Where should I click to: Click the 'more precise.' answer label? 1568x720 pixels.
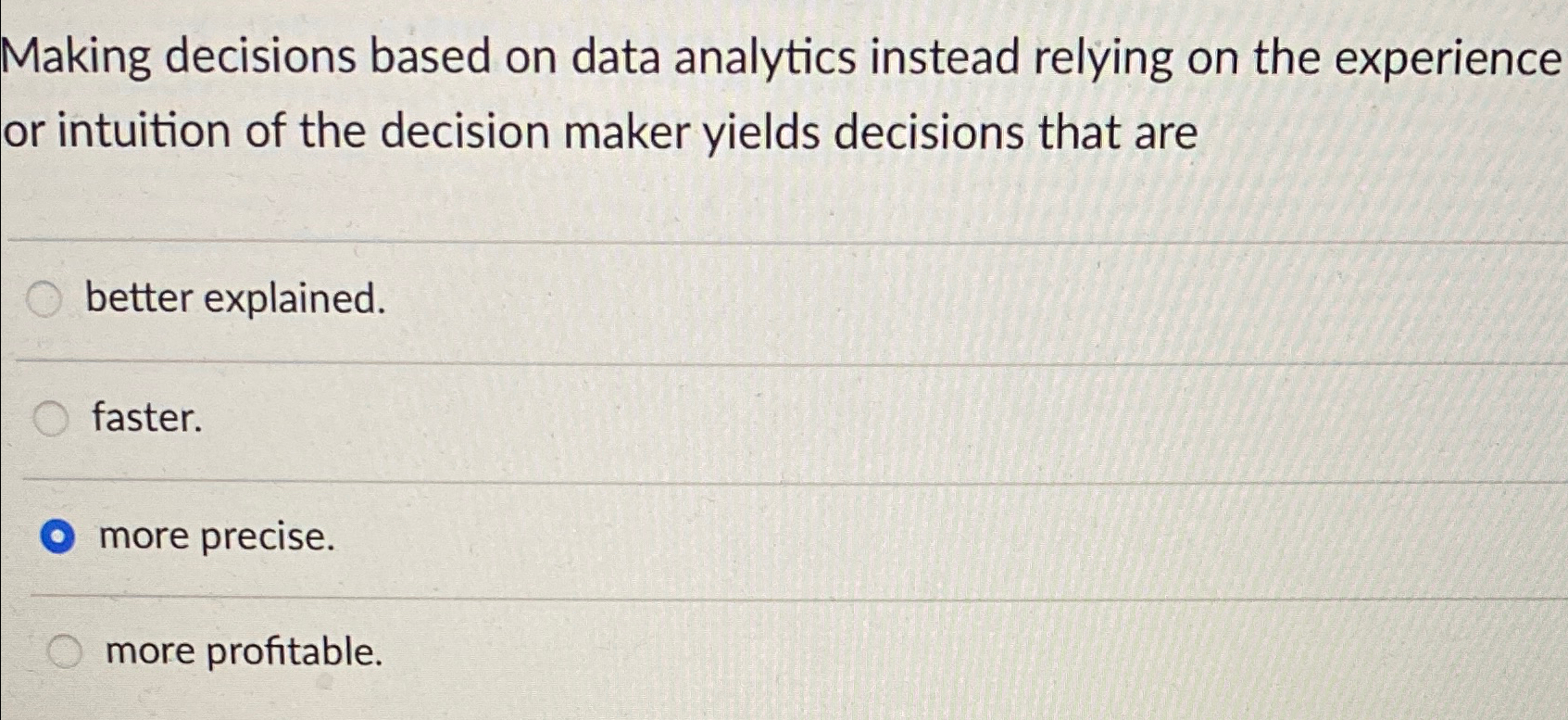coord(215,536)
